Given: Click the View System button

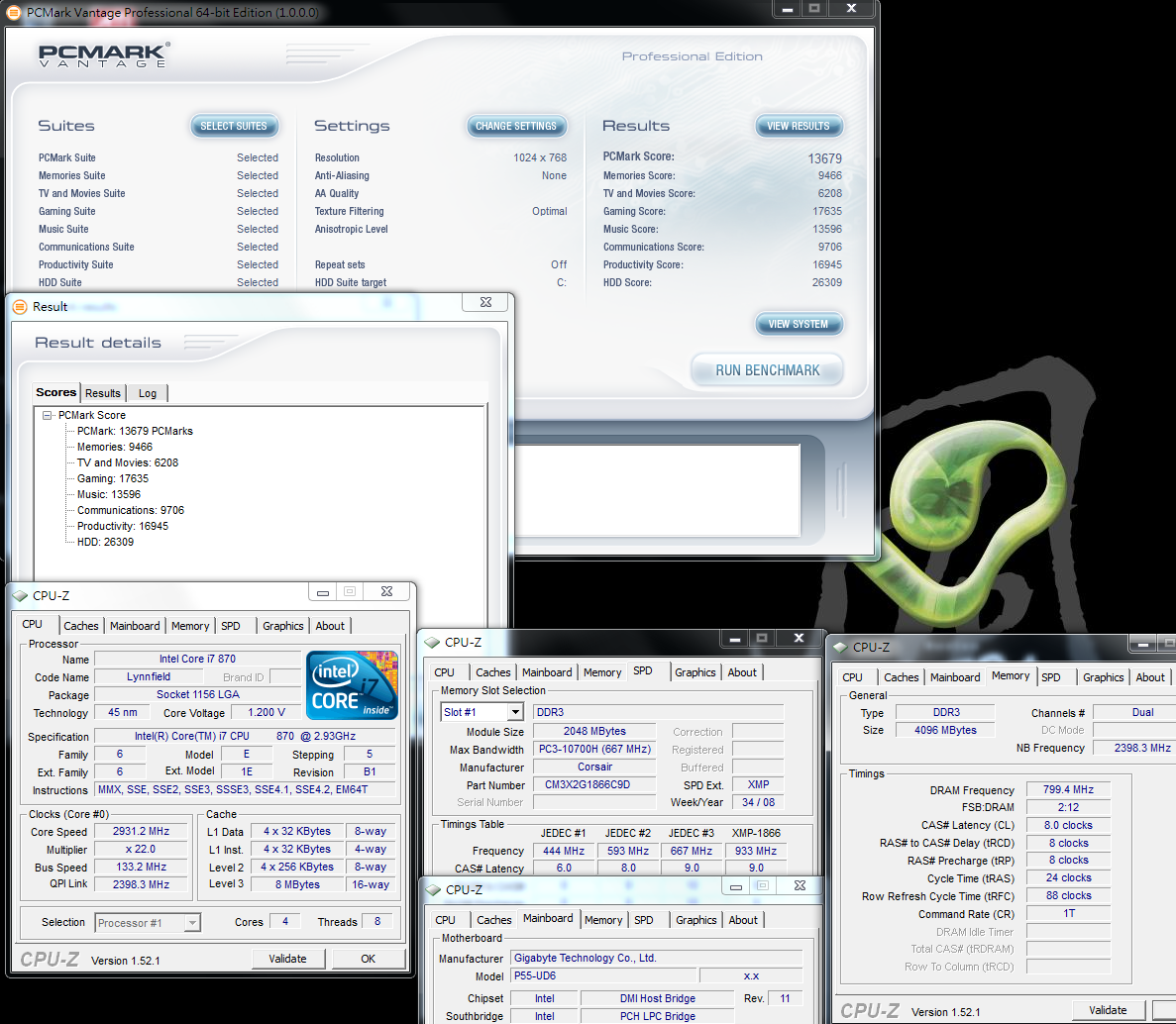Looking at the screenshot, I should (x=798, y=324).
